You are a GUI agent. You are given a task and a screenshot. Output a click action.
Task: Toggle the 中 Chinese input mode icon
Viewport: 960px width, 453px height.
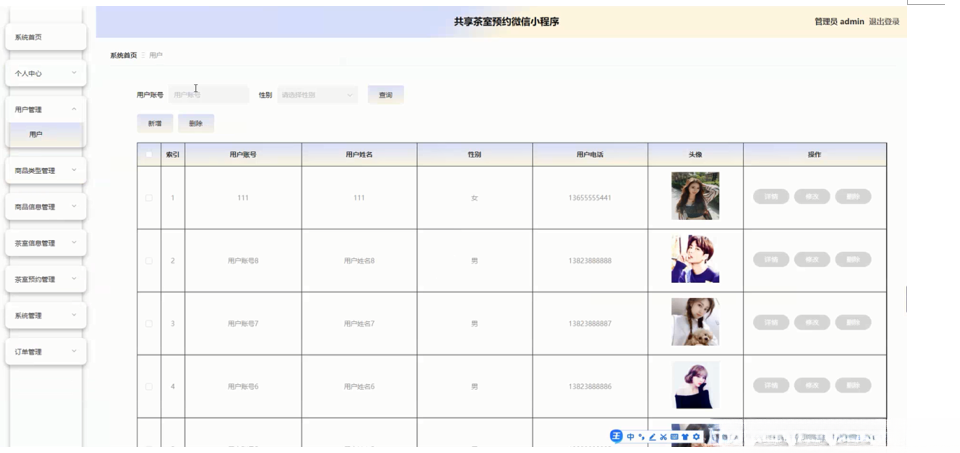point(631,436)
